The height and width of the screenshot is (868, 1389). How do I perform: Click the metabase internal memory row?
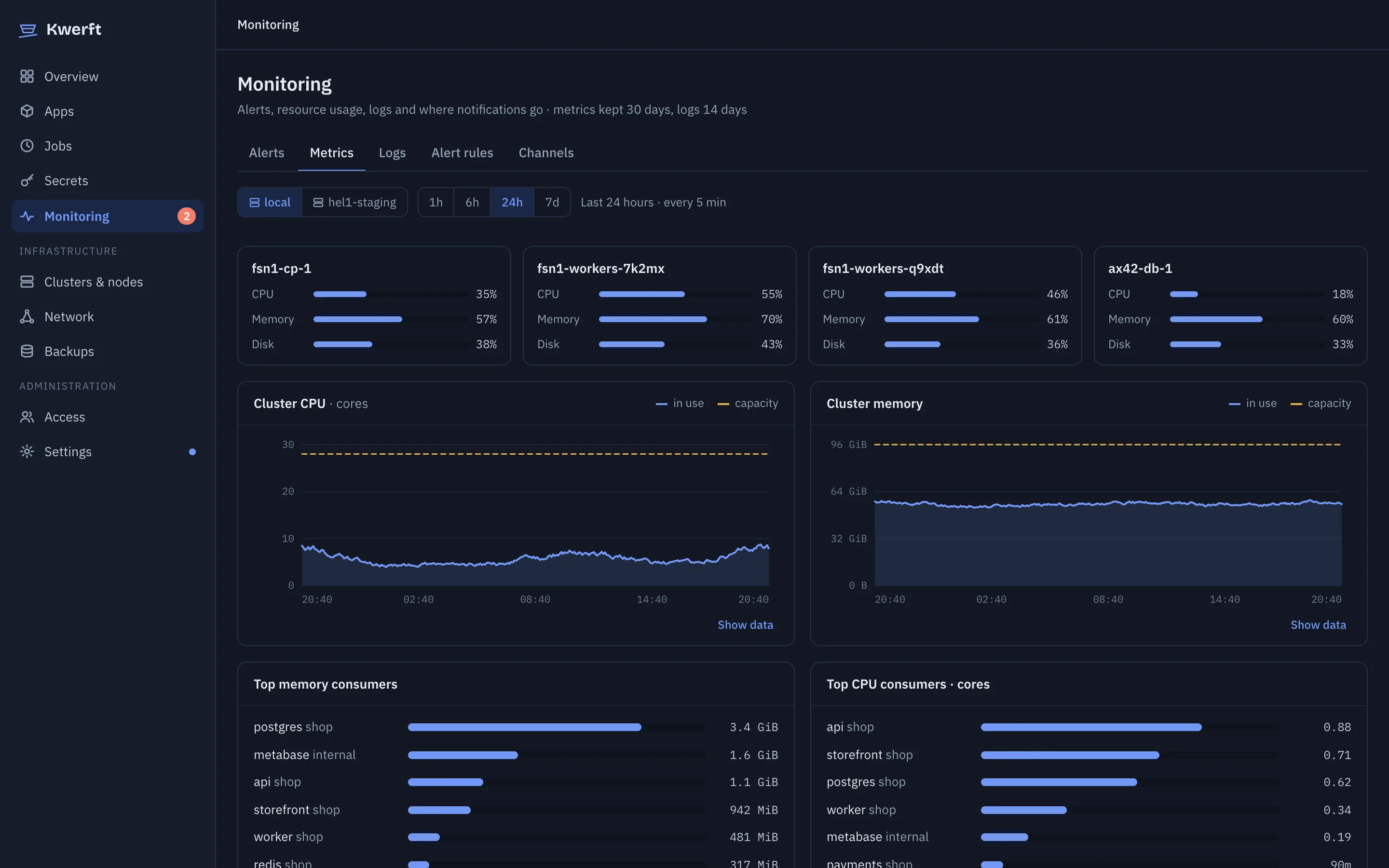pos(516,755)
